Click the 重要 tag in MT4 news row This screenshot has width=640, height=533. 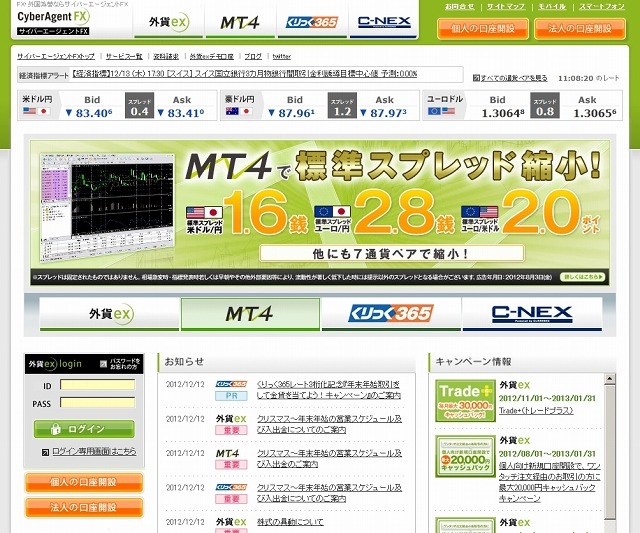[231, 464]
